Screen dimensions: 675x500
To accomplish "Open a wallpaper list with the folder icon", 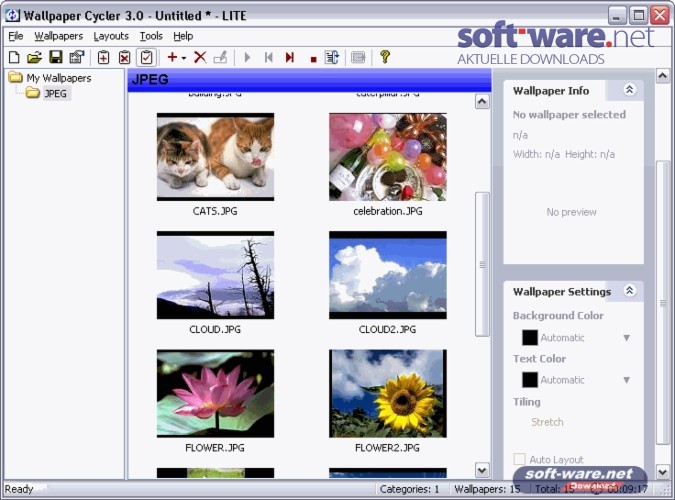I will tap(34, 57).
